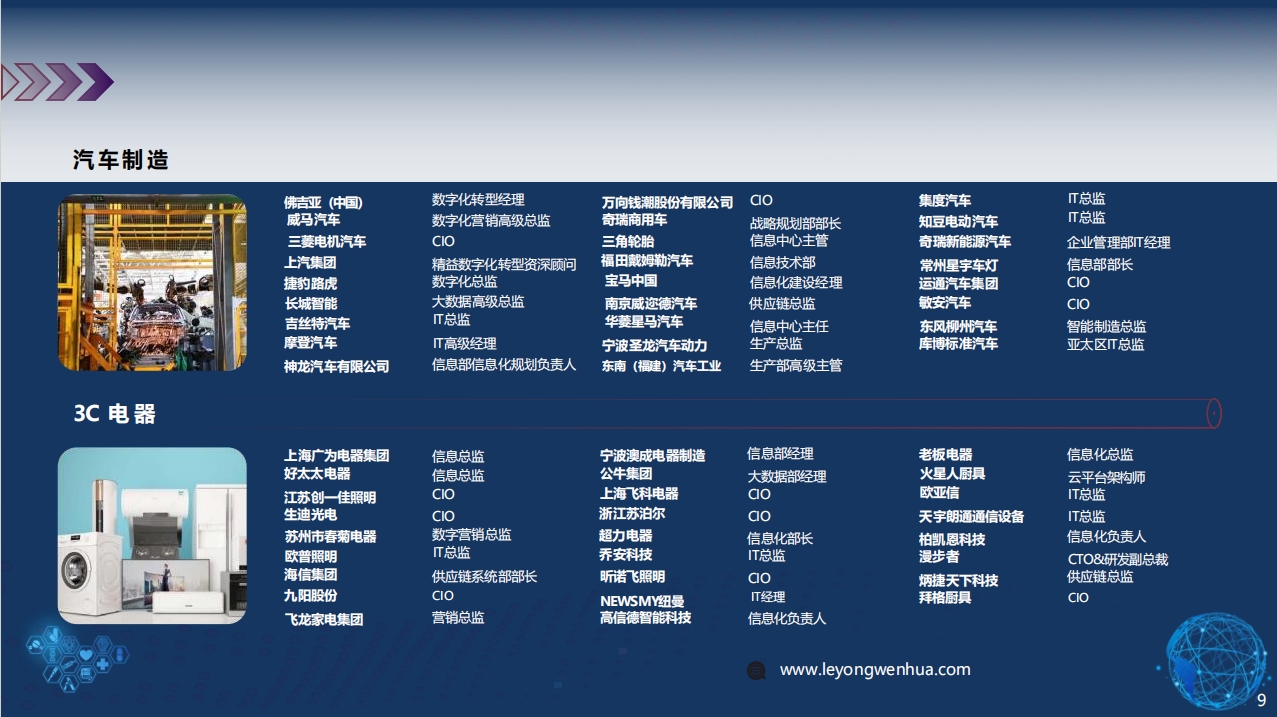Select 奇瑞商用车 entry

pyautogui.click(x=634, y=219)
